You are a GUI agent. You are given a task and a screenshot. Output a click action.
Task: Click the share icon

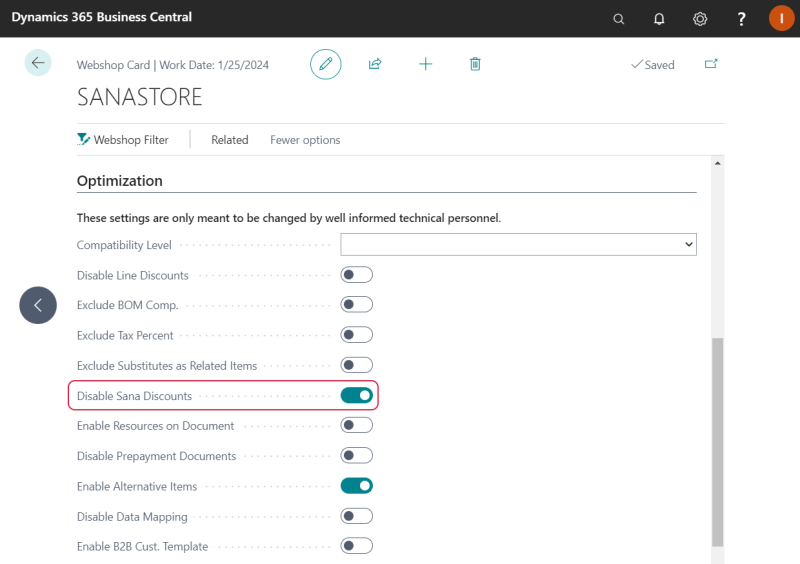(x=375, y=64)
